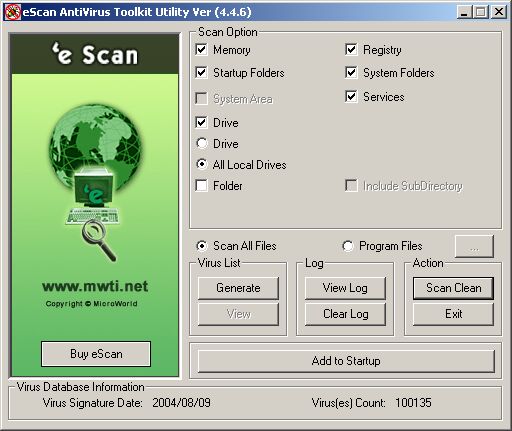
Task: Click the Copyright MicroWorld text
Action: pos(92,304)
